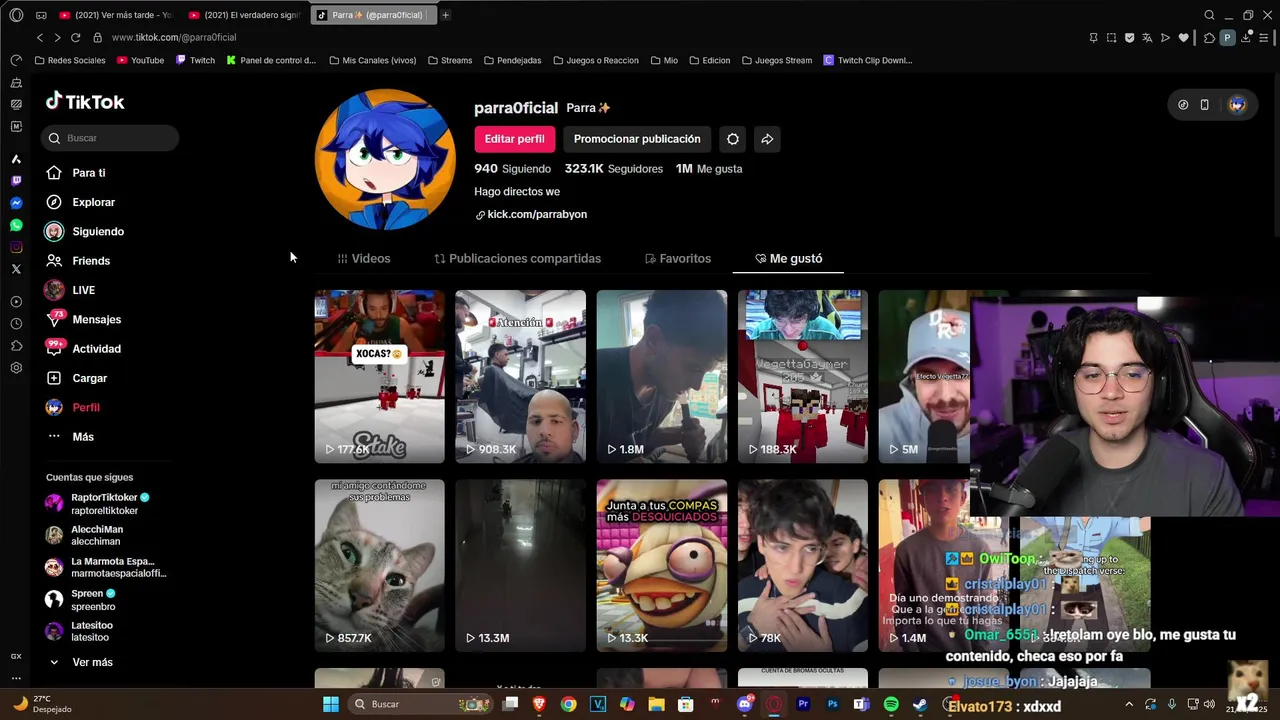
Task: Open TikTok settings gear on profile
Action: tap(733, 139)
